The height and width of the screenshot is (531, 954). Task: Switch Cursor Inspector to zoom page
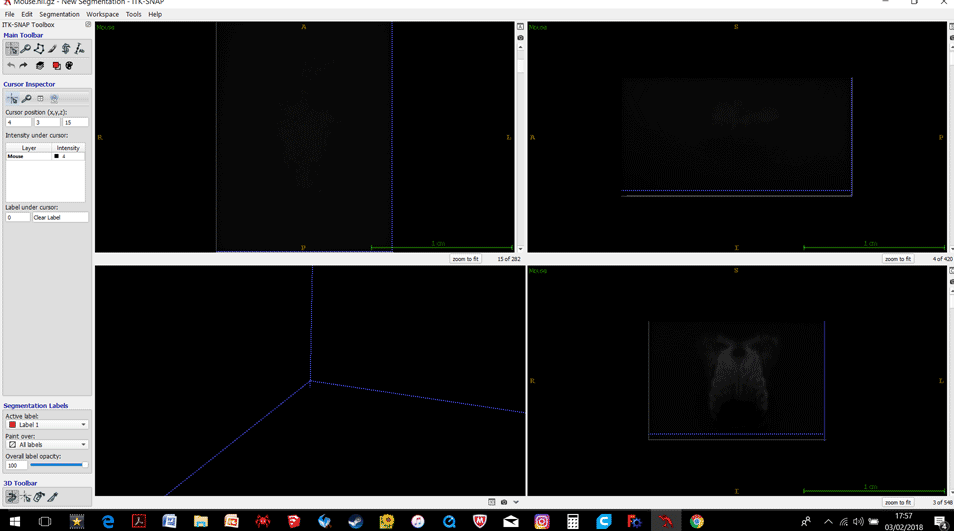(26, 99)
